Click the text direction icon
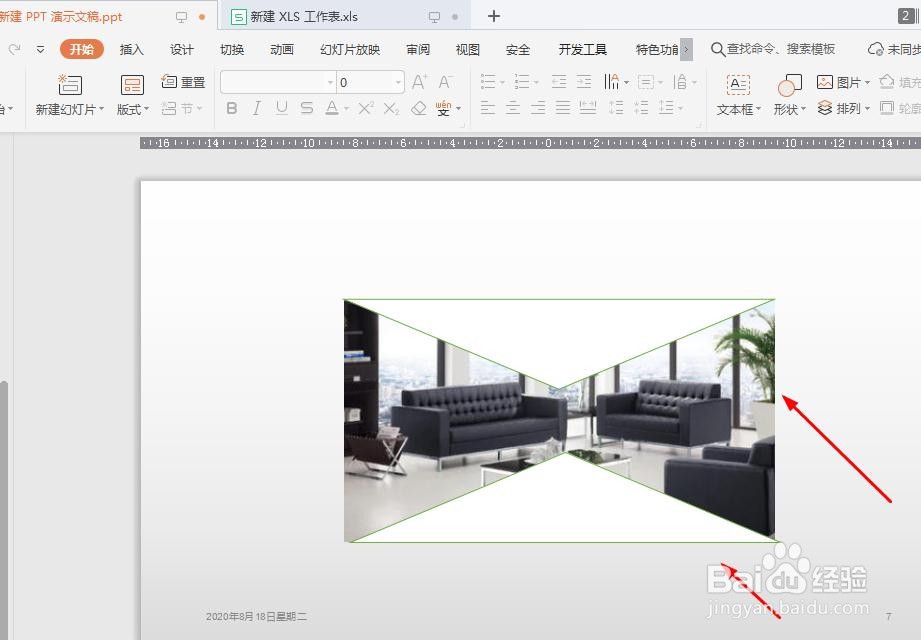 pos(611,82)
